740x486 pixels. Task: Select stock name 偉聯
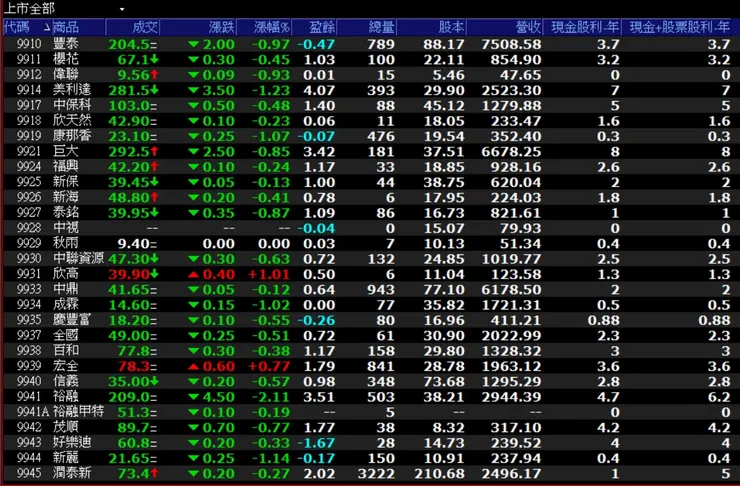click(66, 75)
